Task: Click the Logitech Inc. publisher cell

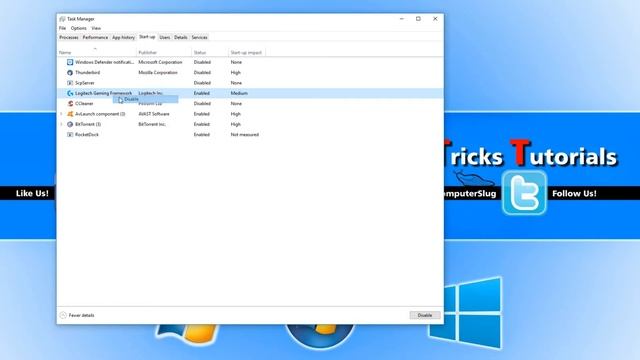Action: 151,93
